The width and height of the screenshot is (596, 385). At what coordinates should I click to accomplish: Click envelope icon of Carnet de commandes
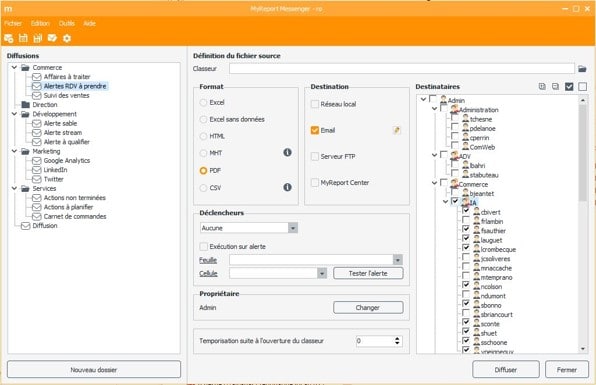coord(36,216)
